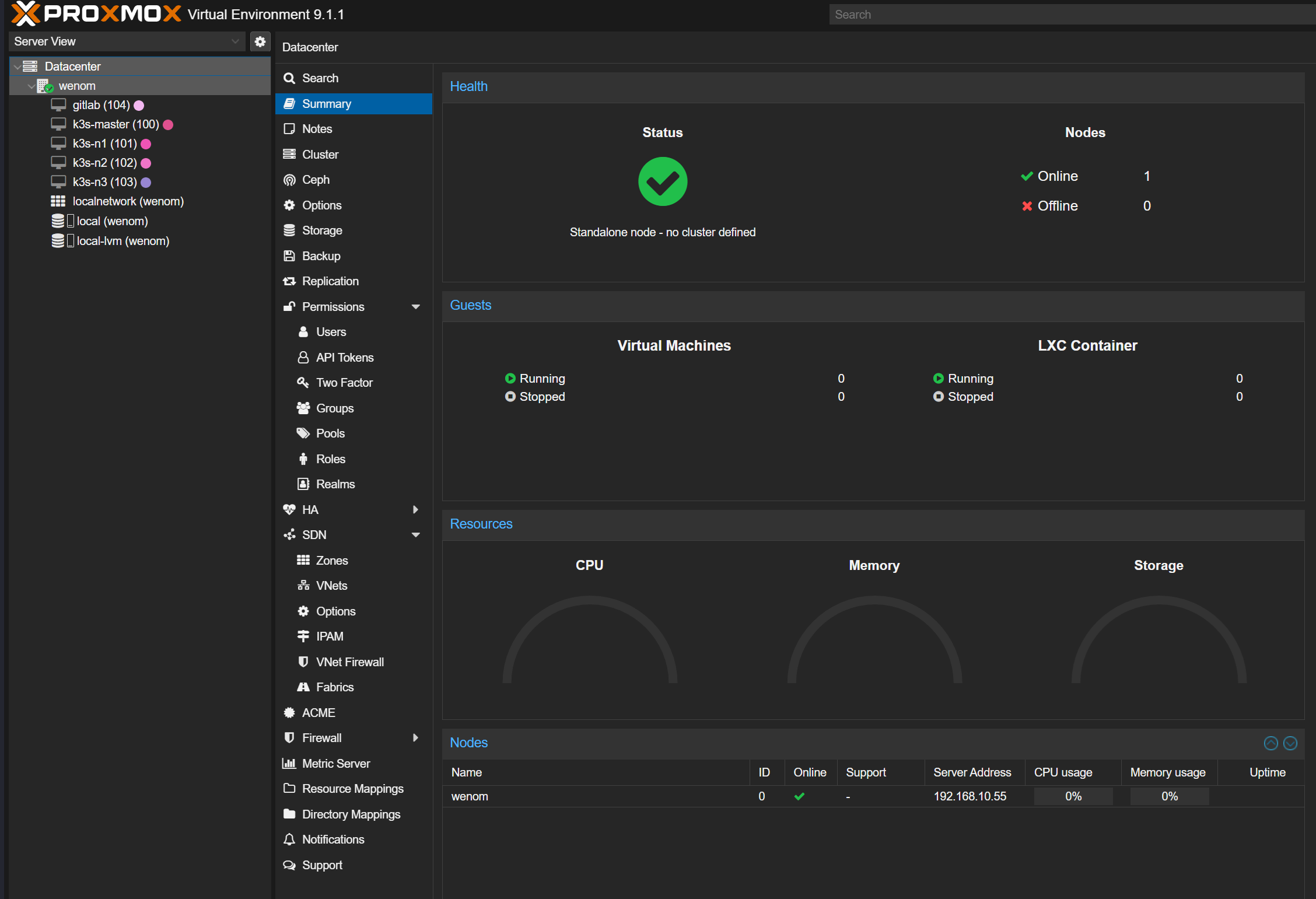The height and width of the screenshot is (899, 1316).
Task: Open the Server View dropdown
Action: pyautogui.click(x=235, y=41)
